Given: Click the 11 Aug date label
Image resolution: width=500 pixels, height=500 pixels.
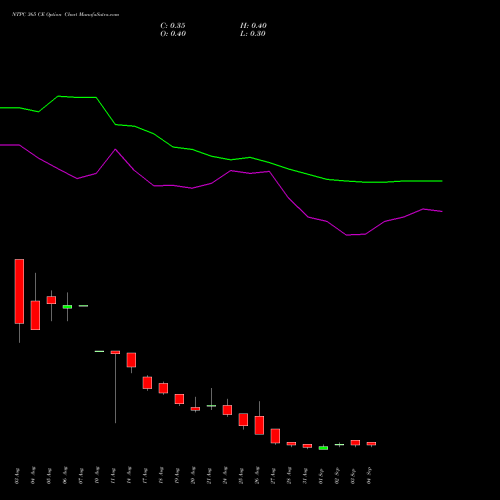Looking at the screenshot, I should tap(113, 476).
